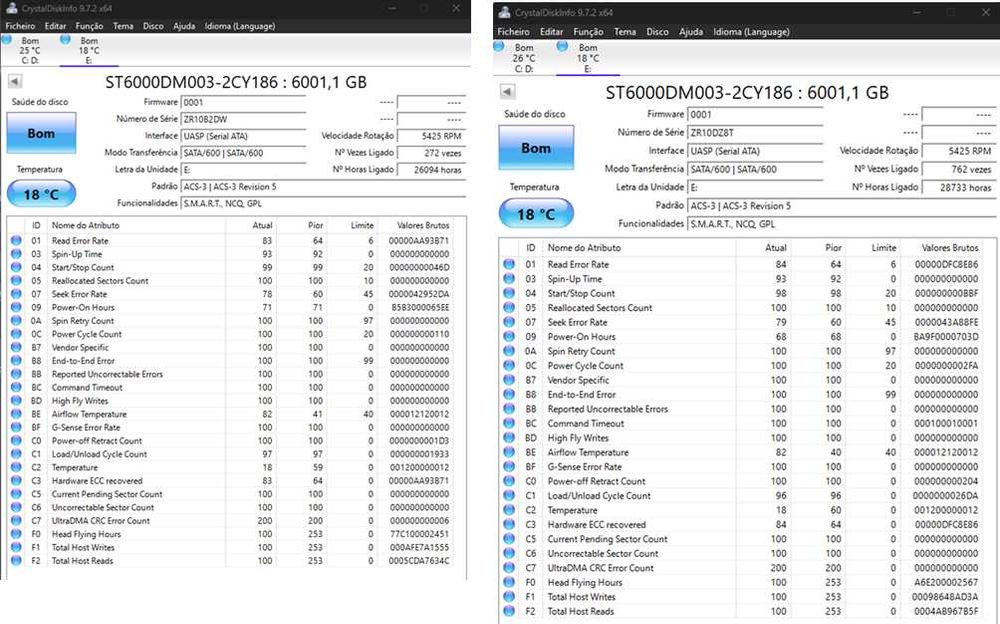
Task: Click Firmware field in left window
Action: click(x=244, y=102)
